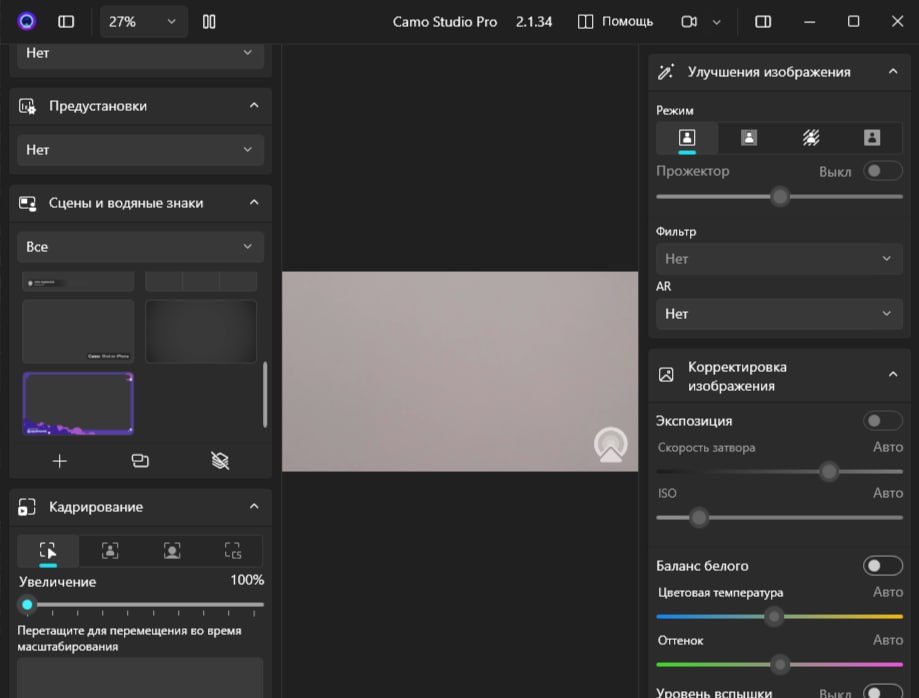Select the fourth portrait mode icon
919x698 pixels.
click(872, 138)
